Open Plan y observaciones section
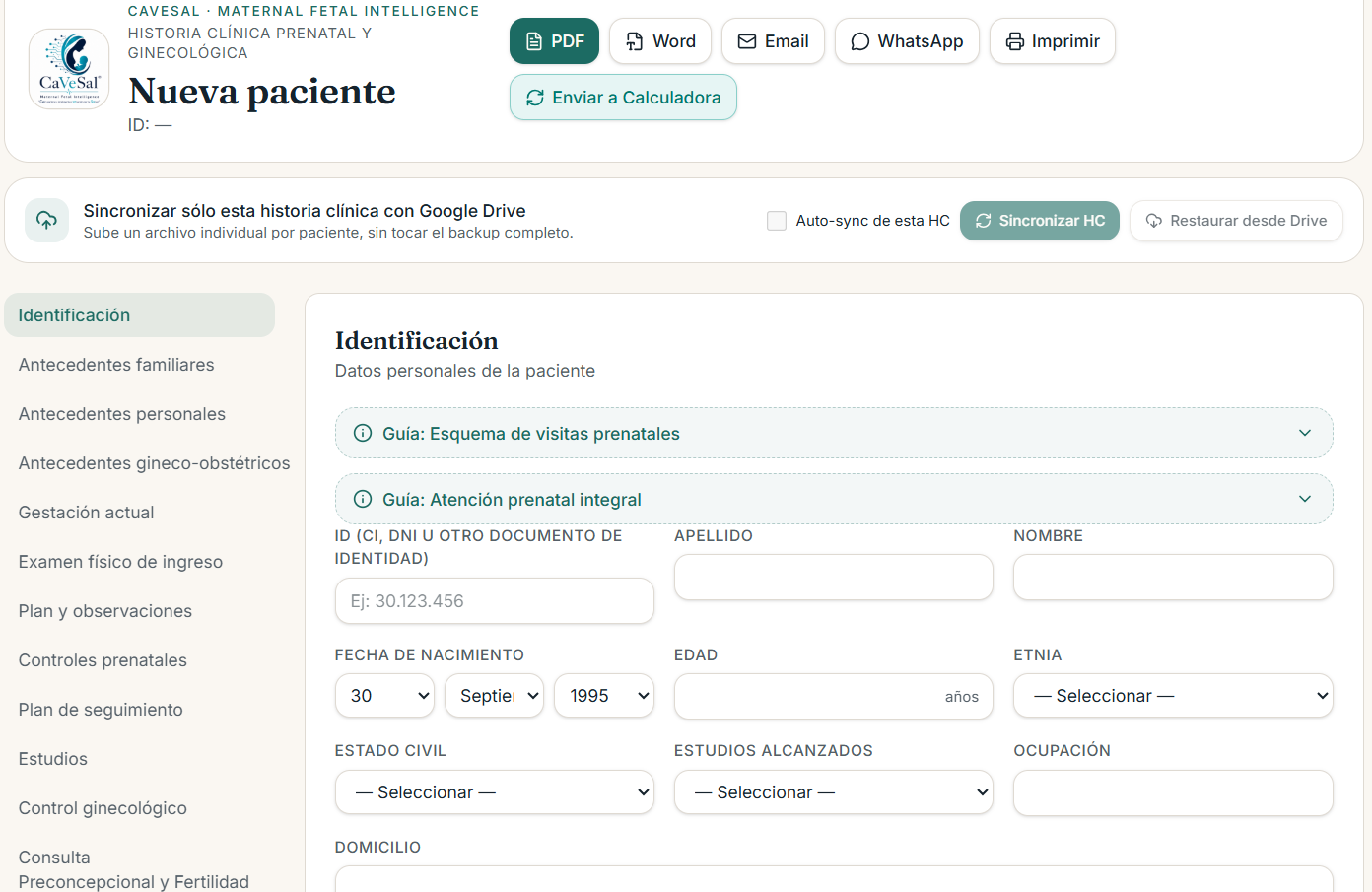Image resolution: width=1372 pixels, height=892 pixels. pos(139,611)
